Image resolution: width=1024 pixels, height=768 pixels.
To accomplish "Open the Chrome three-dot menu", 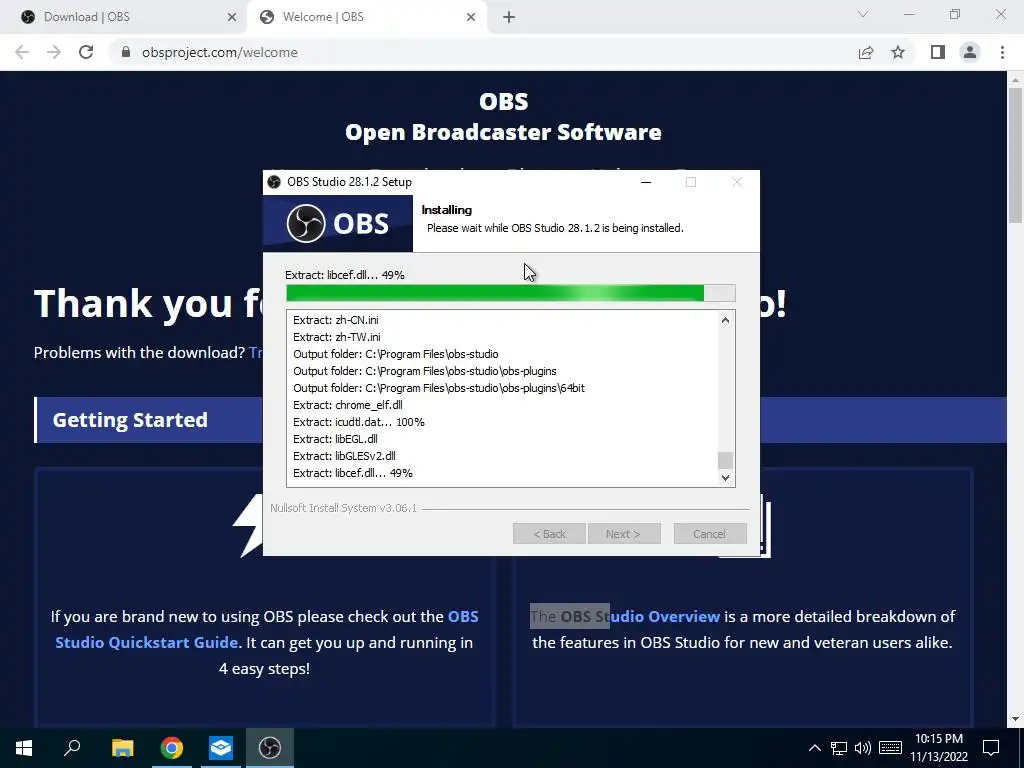I will coord(1002,52).
